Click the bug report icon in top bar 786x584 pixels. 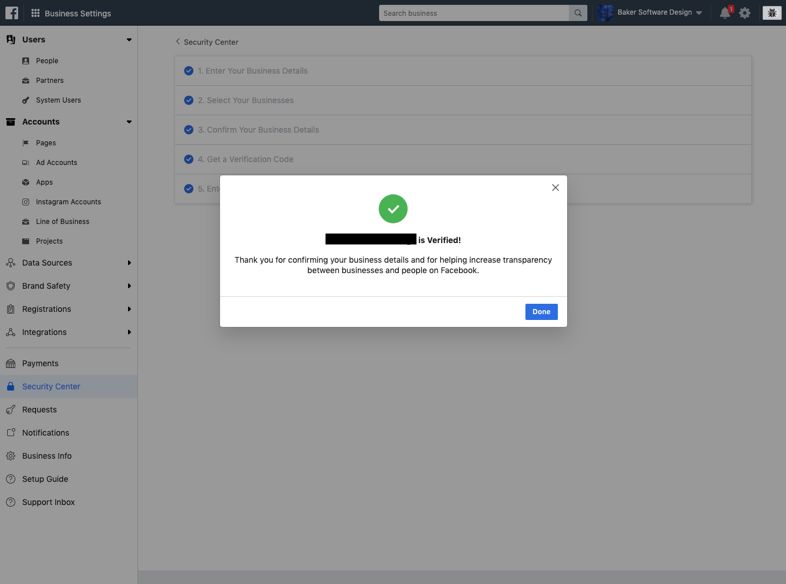point(772,13)
